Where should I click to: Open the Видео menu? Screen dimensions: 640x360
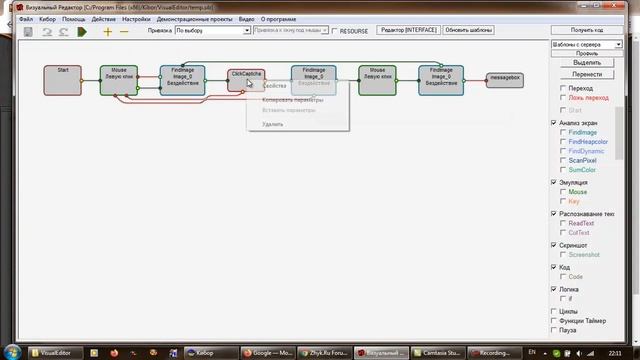(x=247, y=19)
